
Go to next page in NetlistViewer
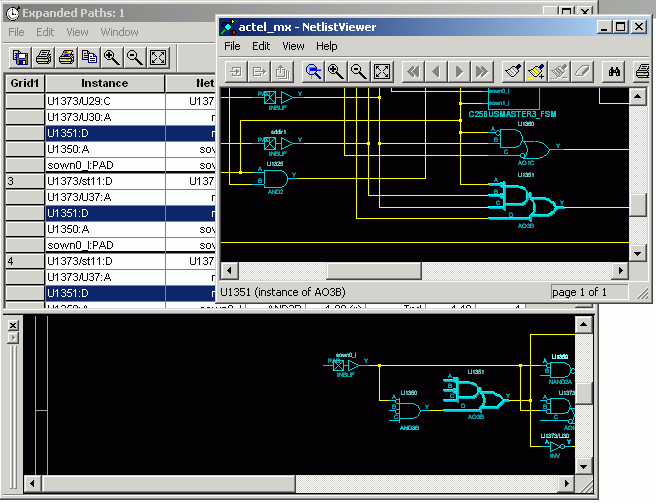pos(459,72)
